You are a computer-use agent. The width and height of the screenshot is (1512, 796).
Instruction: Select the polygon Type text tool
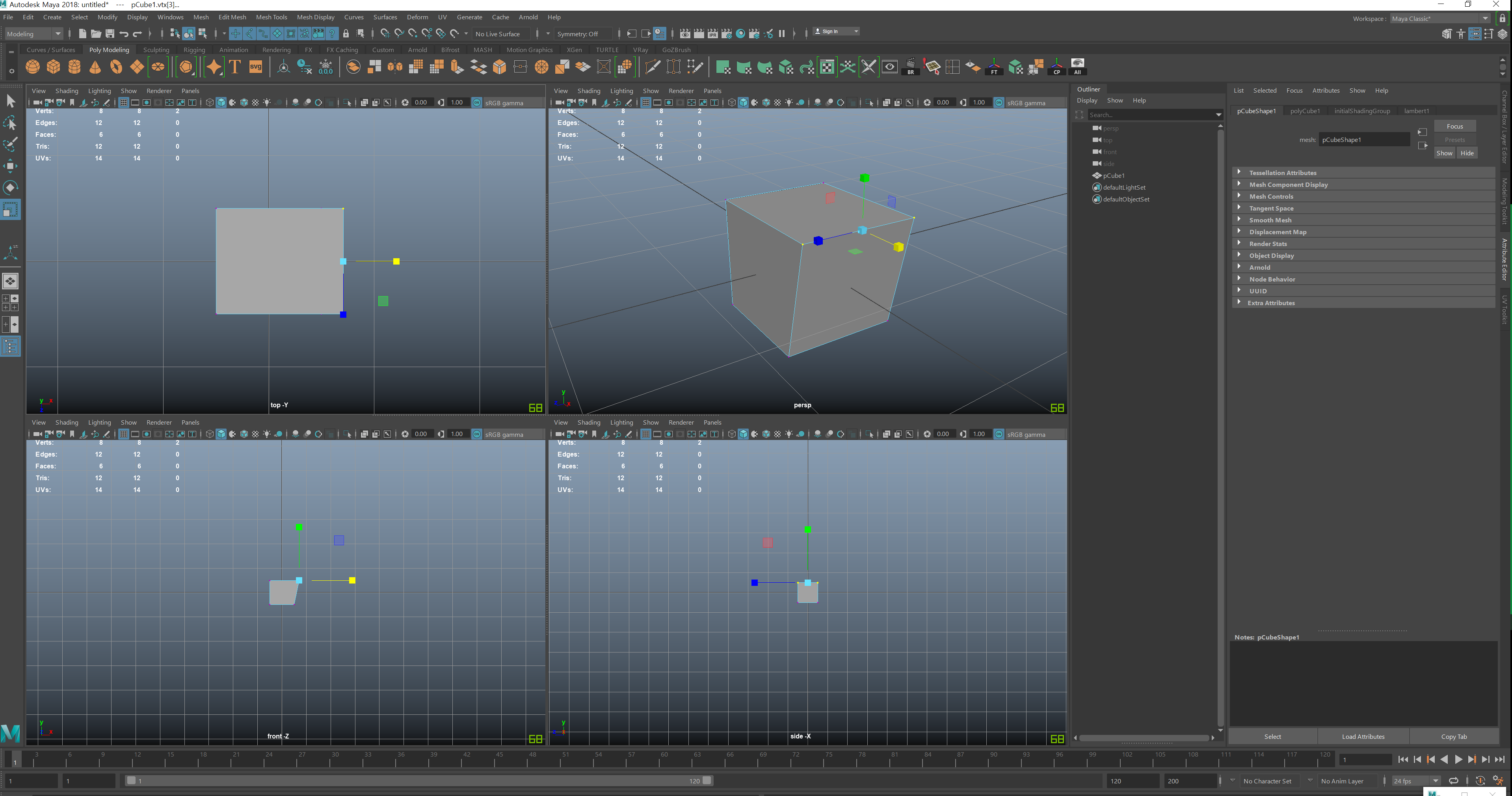tap(235, 67)
